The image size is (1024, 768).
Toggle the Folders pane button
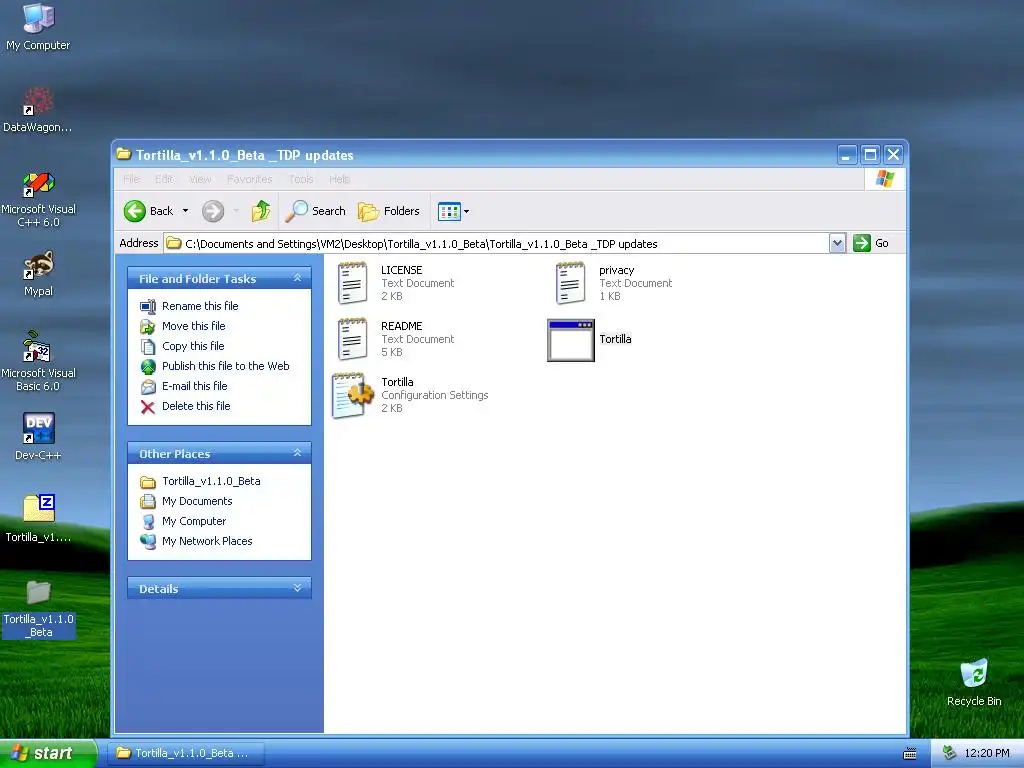[389, 211]
